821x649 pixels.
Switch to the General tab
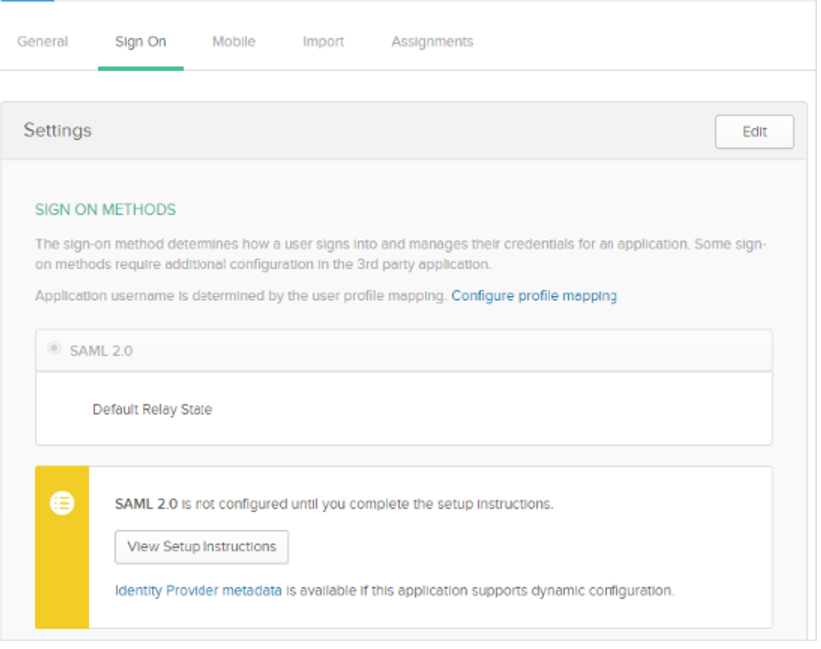coord(42,41)
